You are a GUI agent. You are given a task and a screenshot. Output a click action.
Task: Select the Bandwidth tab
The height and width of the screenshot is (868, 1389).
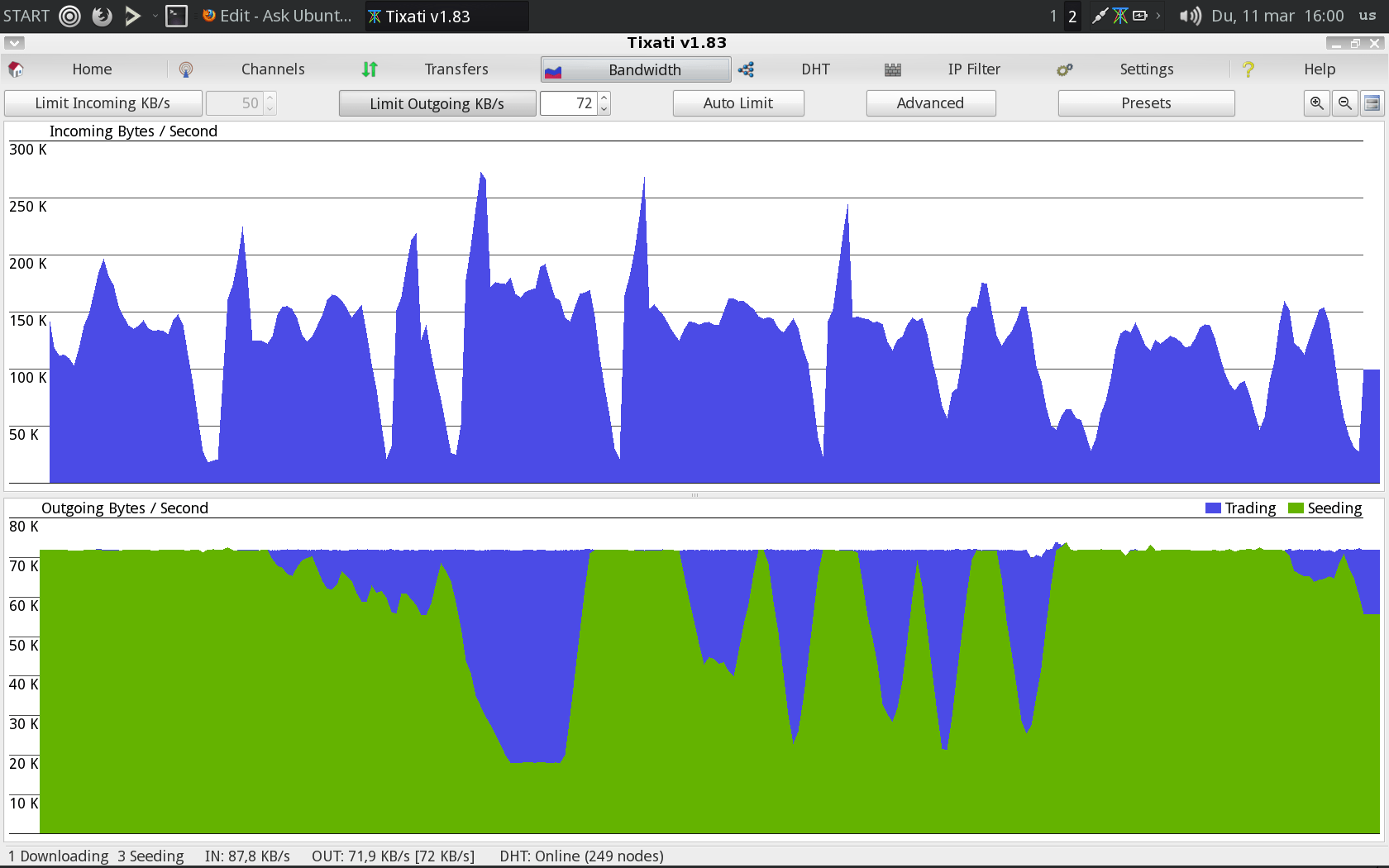(636, 70)
